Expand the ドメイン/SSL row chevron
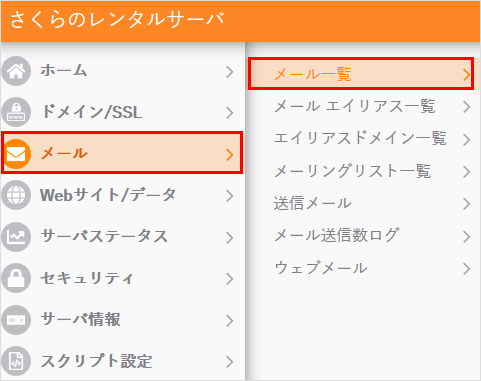The image size is (481, 381). [229, 113]
